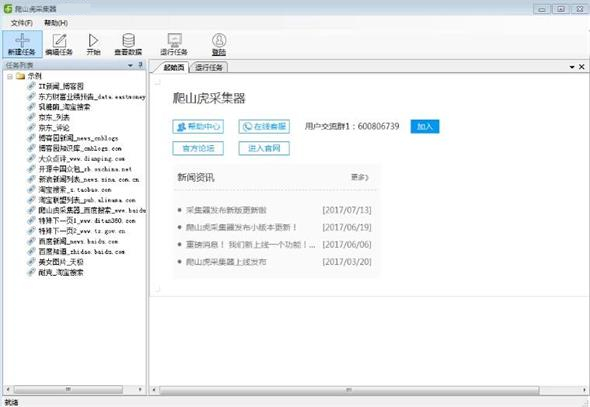
Task: Open the 帮助(H) menu
Action: pos(56,23)
